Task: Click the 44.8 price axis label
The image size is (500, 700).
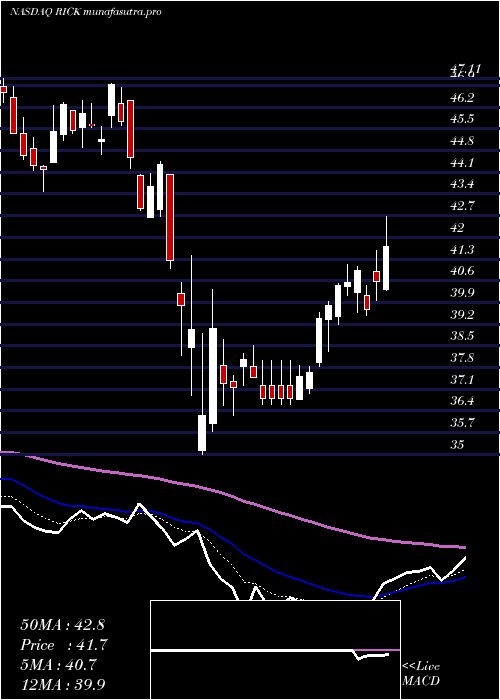Action: [462, 141]
